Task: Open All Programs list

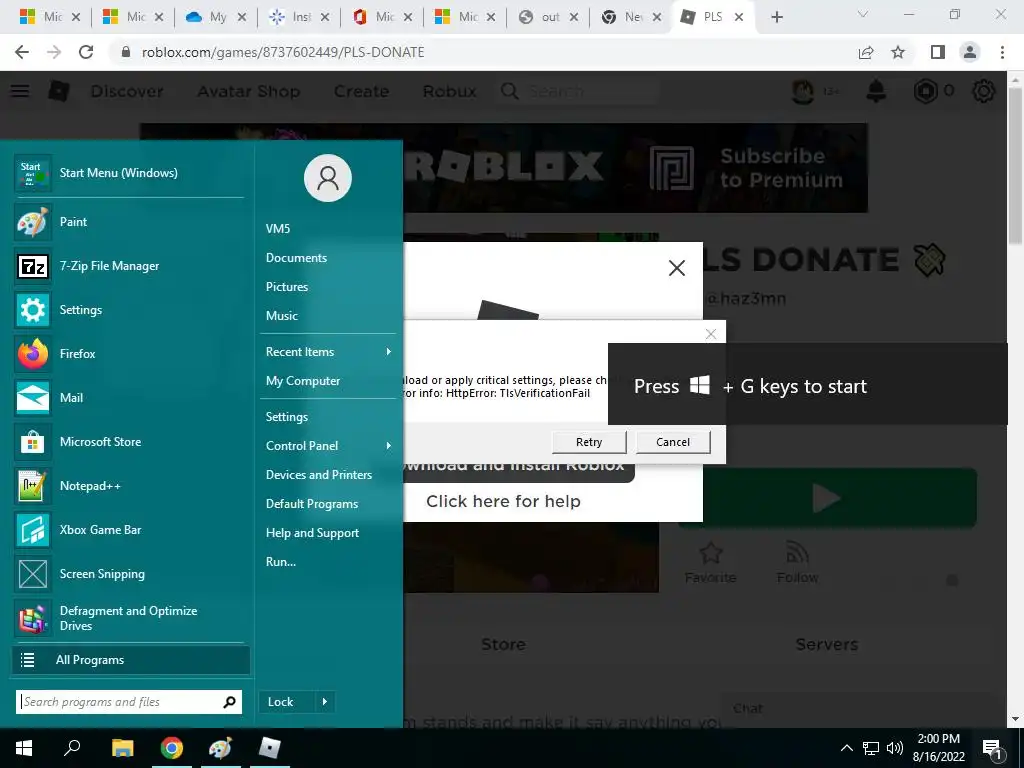Action: 131,660
